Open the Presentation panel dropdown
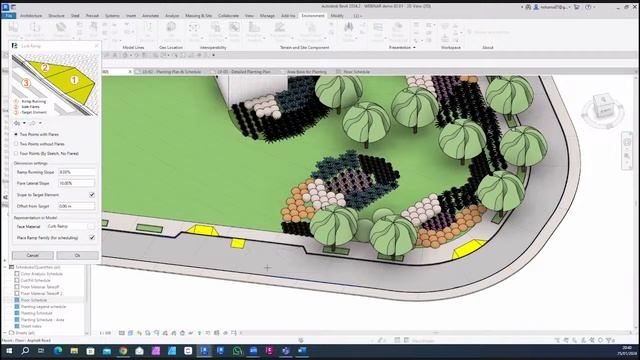 pyautogui.click(x=402, y=47)
